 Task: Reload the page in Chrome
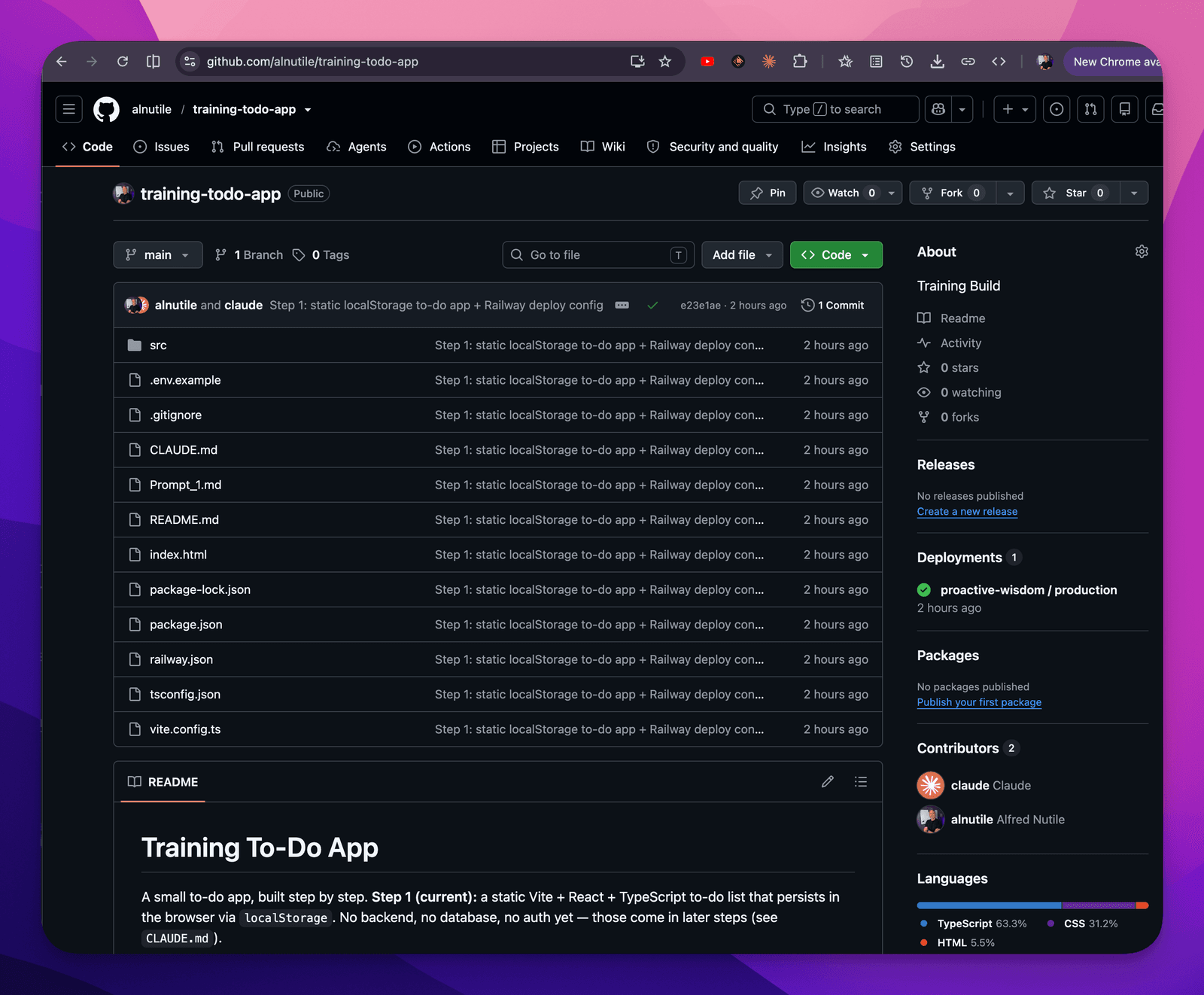click(123, 62)
